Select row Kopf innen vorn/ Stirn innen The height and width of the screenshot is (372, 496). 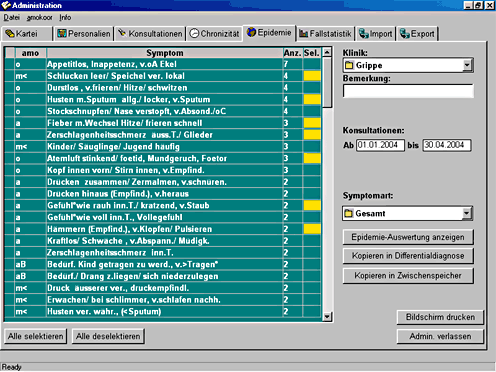pyautogui.click(x=163, y=170)
